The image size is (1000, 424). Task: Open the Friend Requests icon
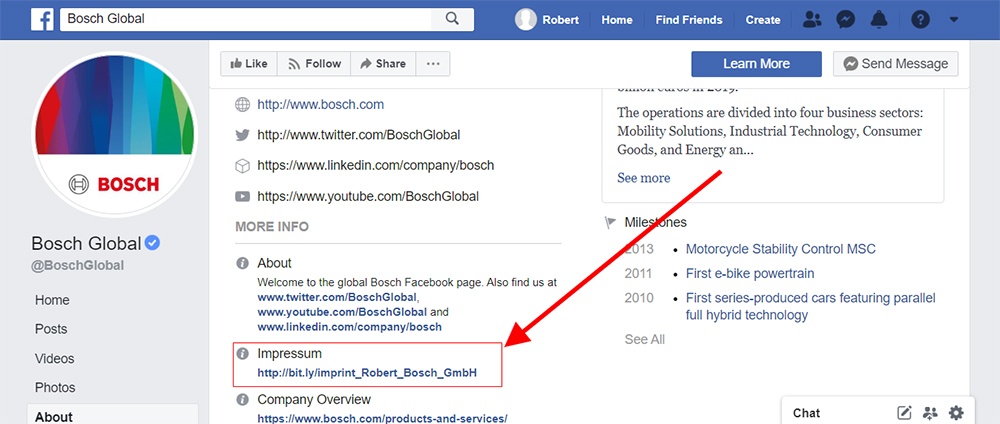812,20
